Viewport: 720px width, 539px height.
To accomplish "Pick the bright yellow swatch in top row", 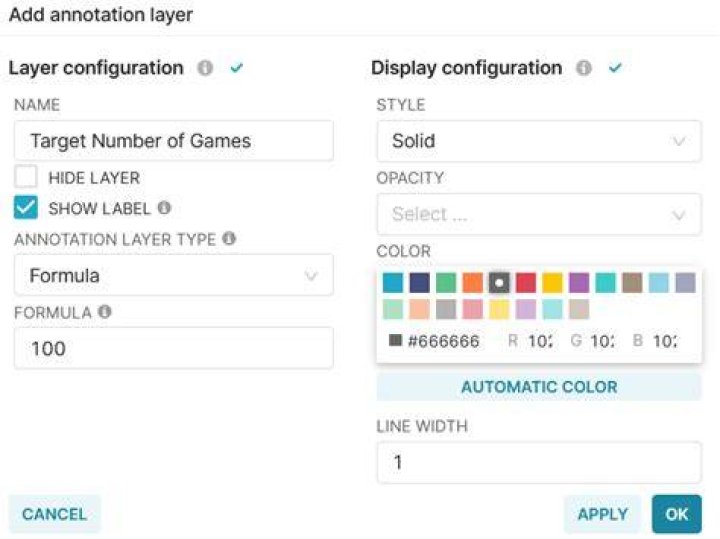I will (552, 283).
